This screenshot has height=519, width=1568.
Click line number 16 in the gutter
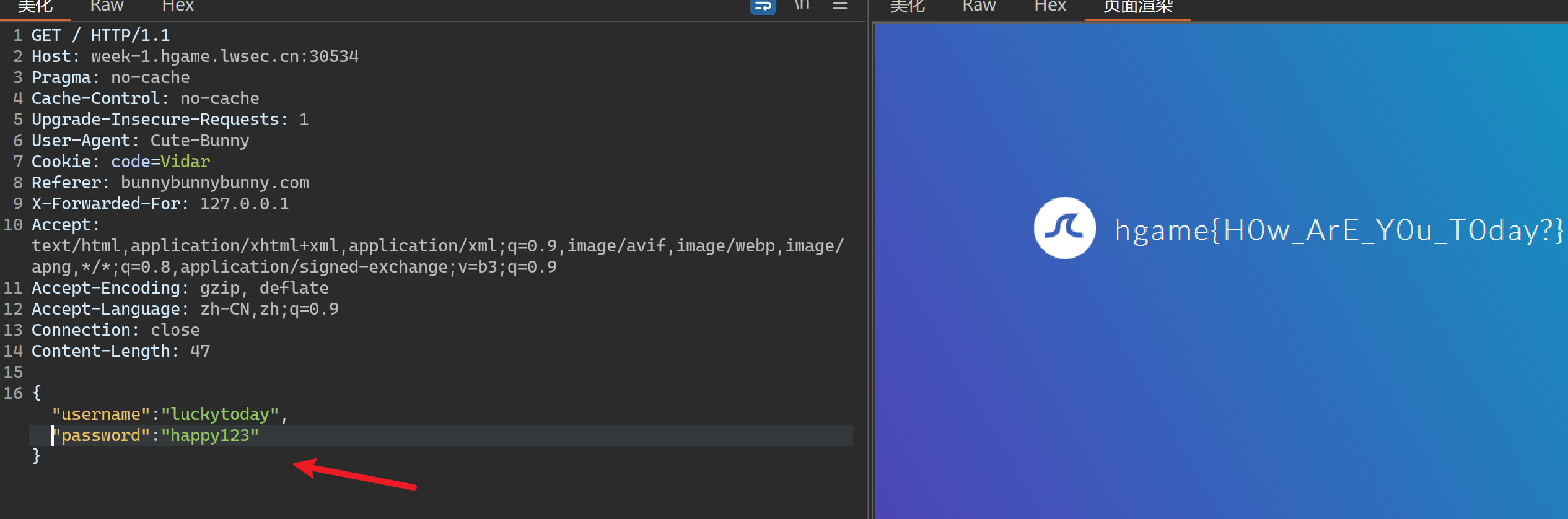[x=14, y=393]
